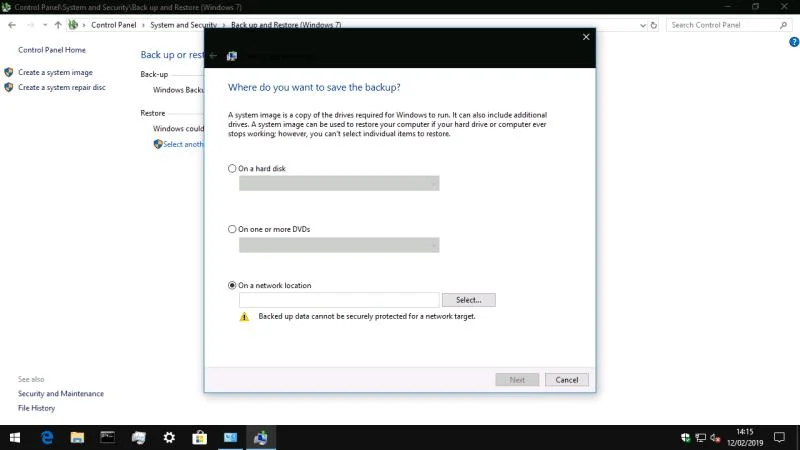Open File Explorer from taskbar
This screenshot has width=800, height=450.
pos(77,437)
